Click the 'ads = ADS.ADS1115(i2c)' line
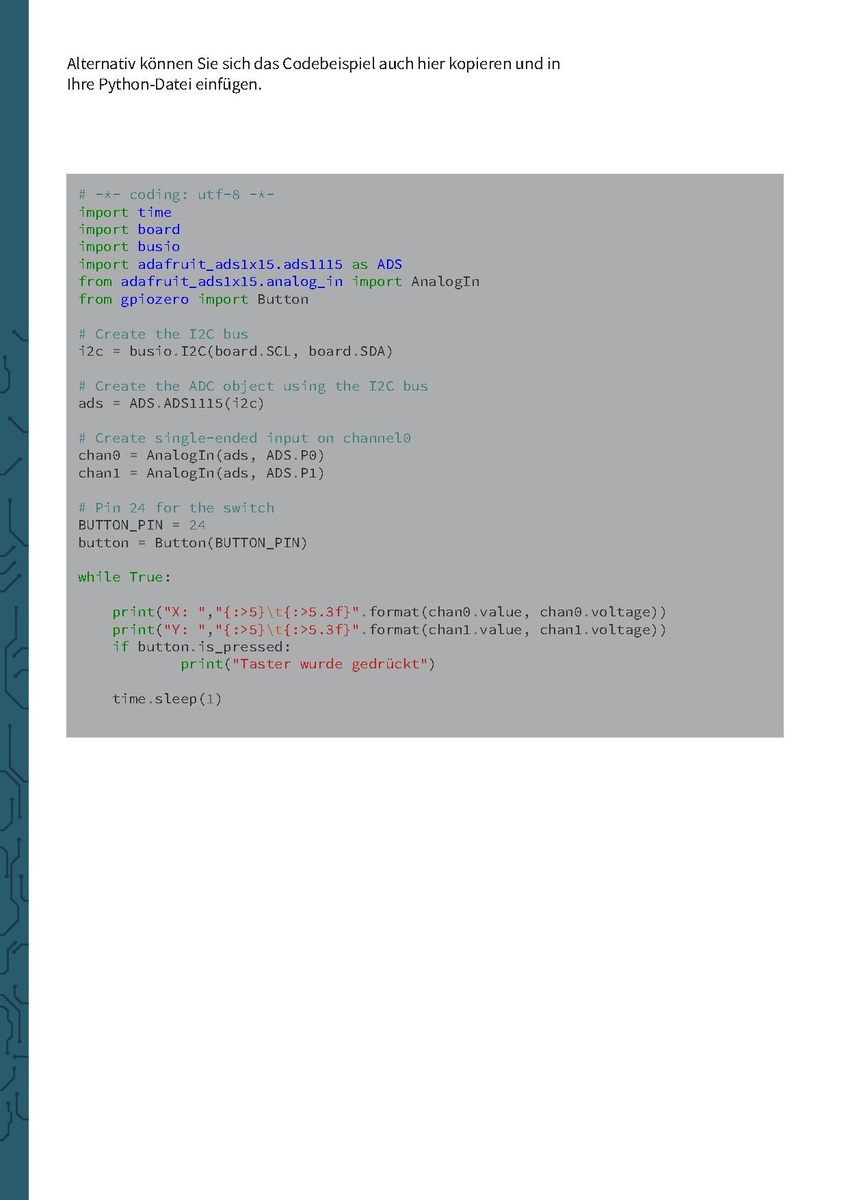848x1200 pixels. tap(171, 403)
